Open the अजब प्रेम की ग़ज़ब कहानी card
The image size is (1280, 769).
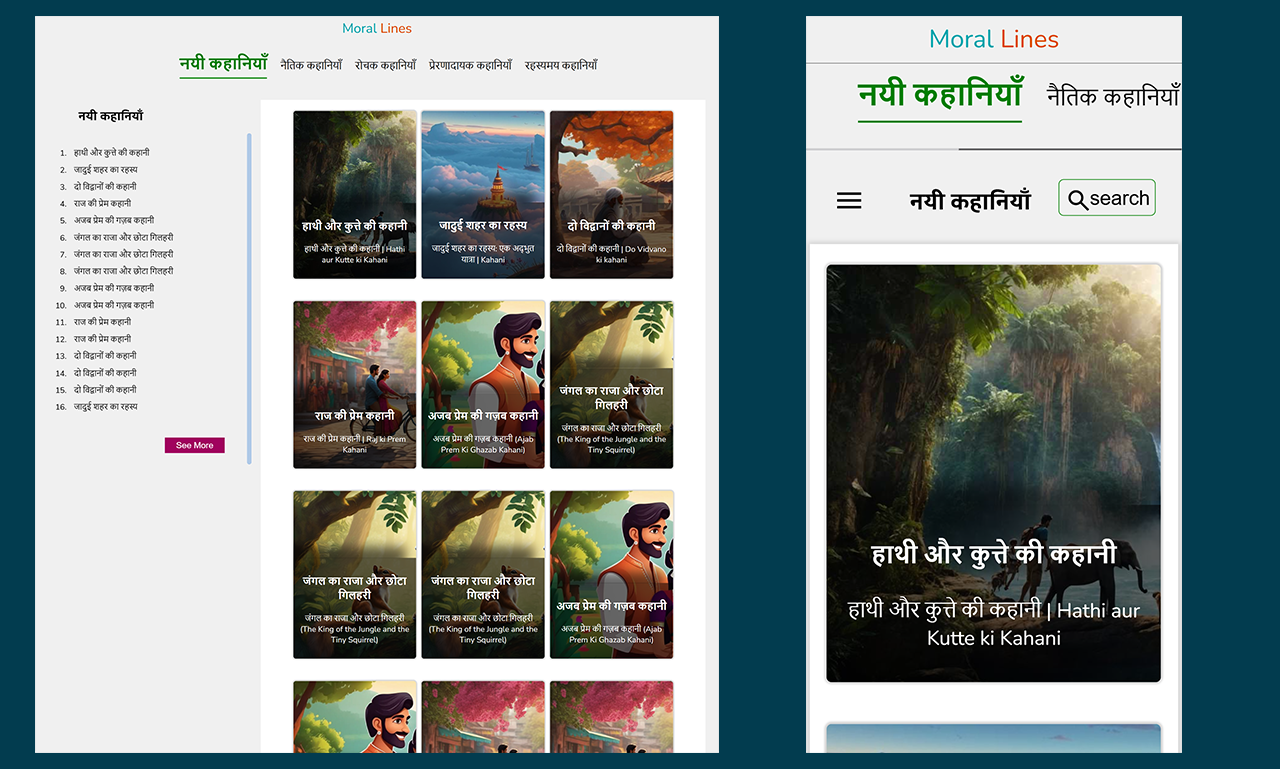(x=483, y=385)
